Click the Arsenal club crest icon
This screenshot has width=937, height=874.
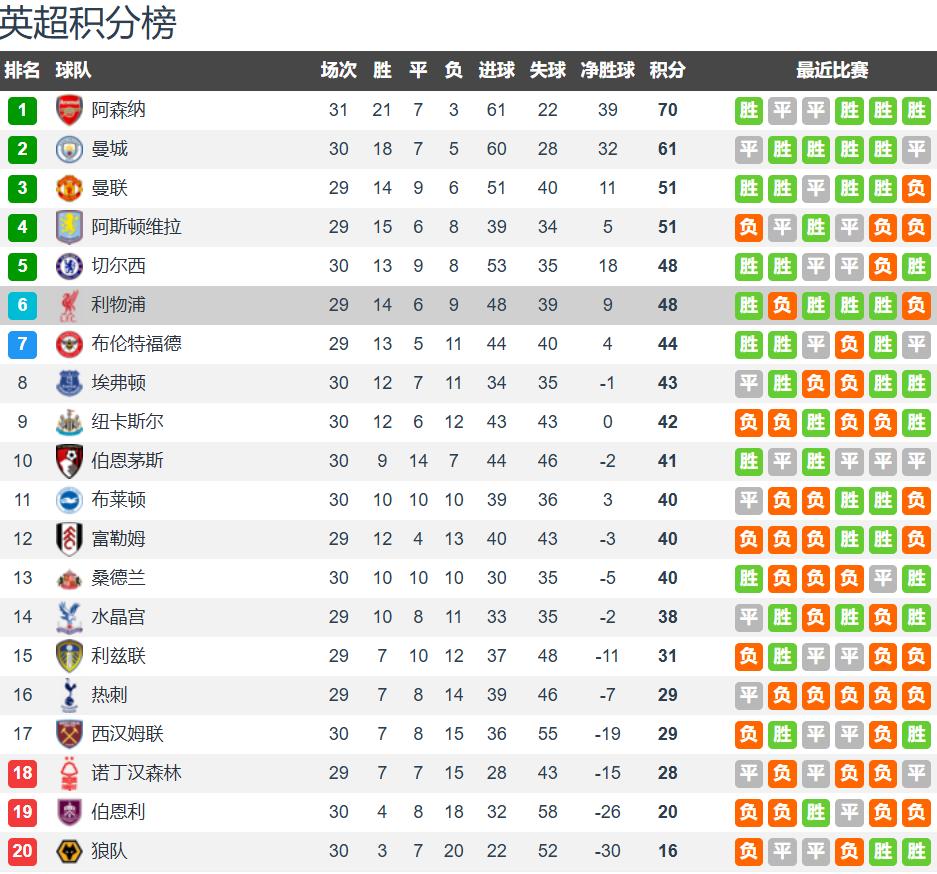(x=69, y=110)
